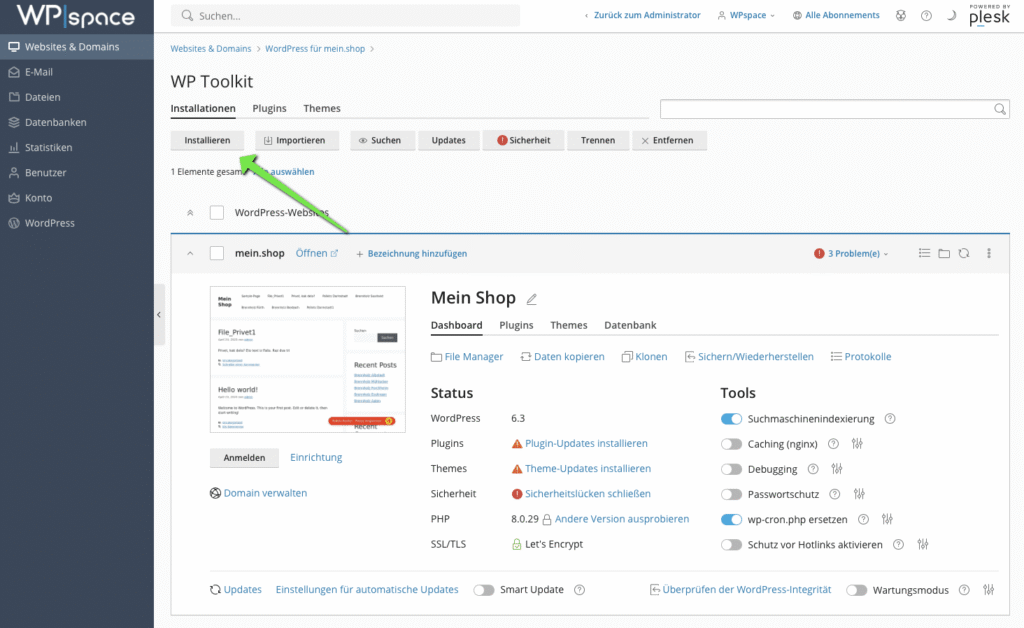Open Protokolle
Viewport: 1024px width, 628px height.
point(861,356)
